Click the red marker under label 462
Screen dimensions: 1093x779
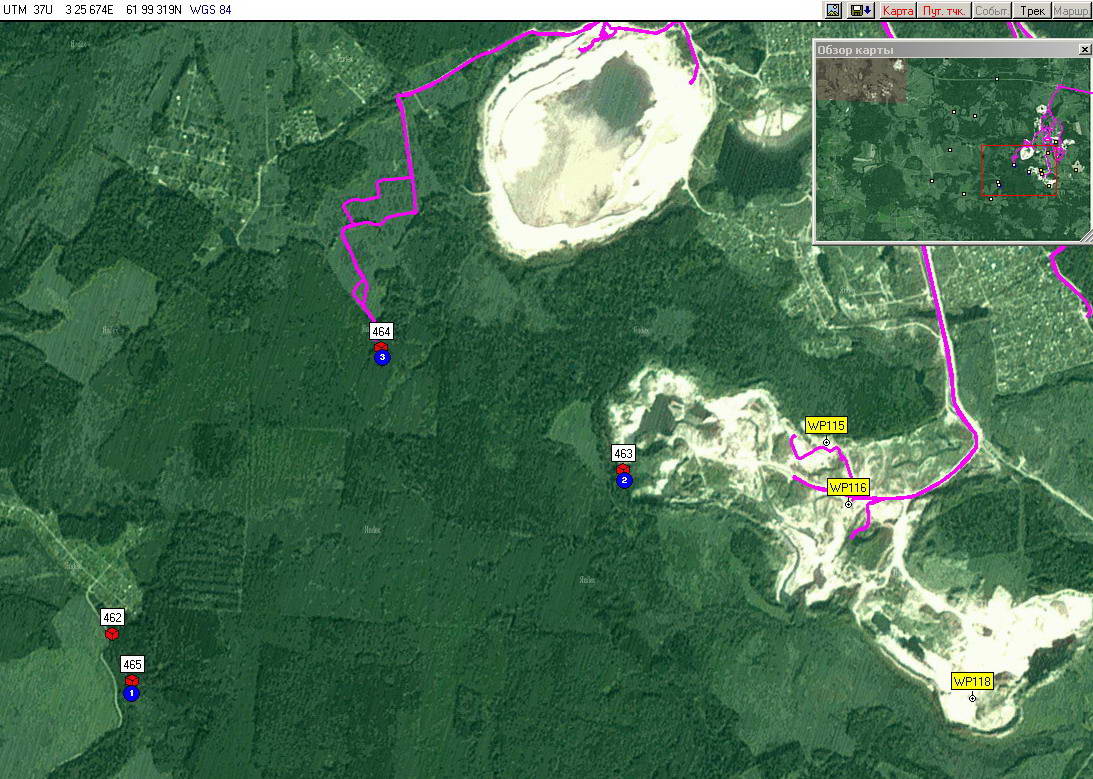(112, 633)
